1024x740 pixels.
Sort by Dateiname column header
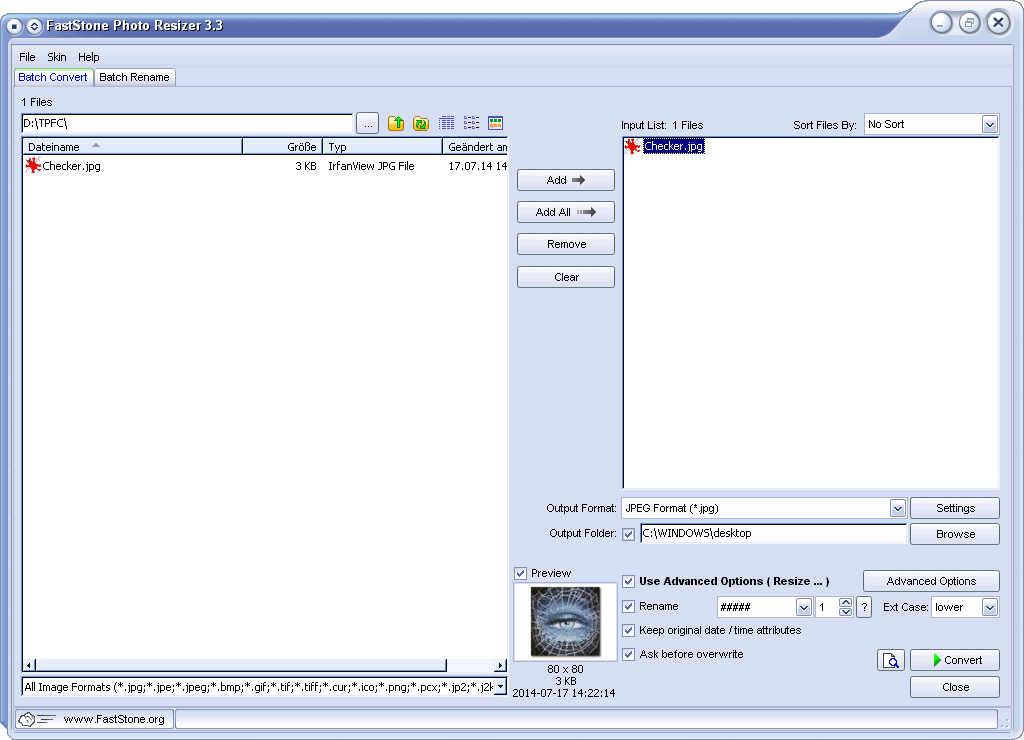(x=133, y=147)
